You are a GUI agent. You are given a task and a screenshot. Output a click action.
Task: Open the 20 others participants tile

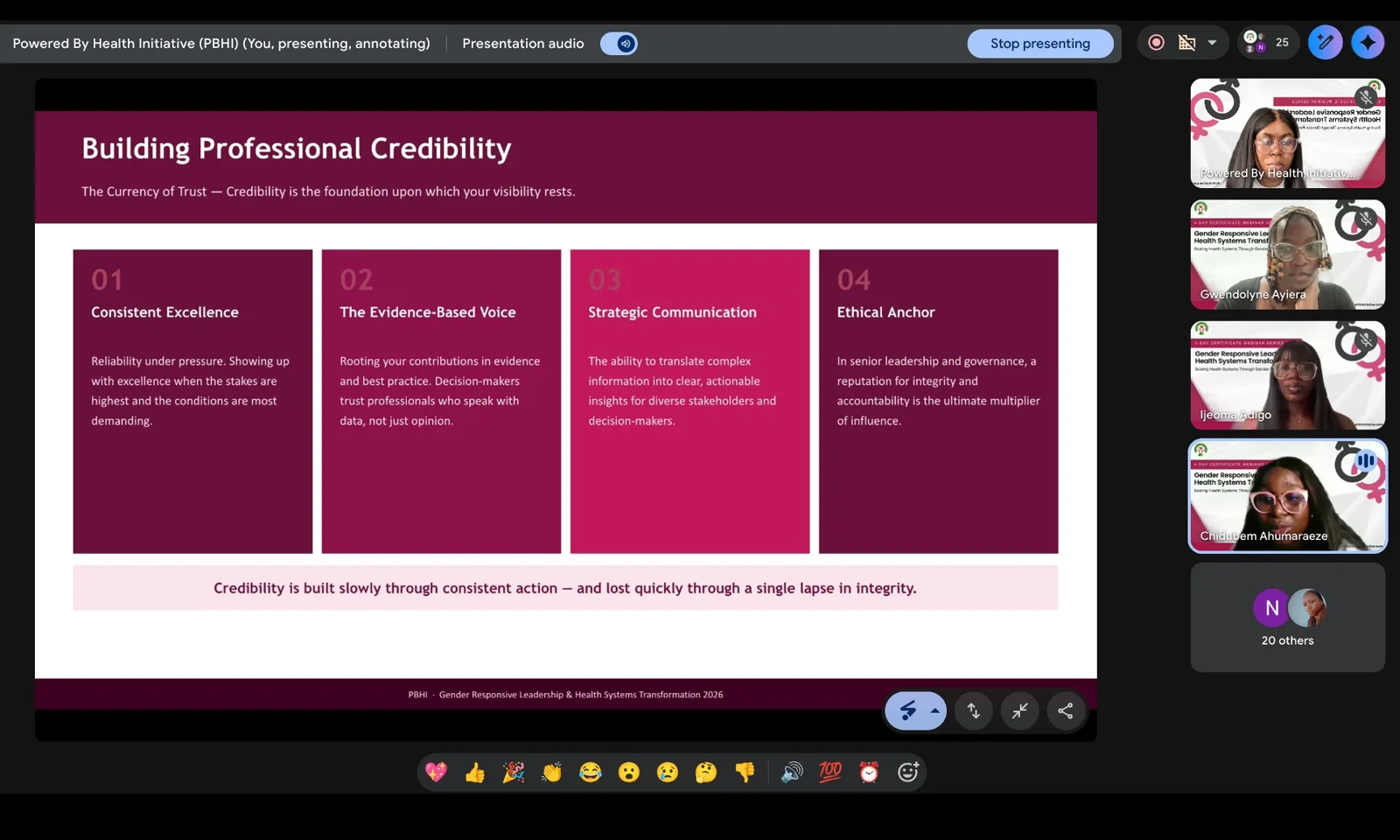(1287, 617)
